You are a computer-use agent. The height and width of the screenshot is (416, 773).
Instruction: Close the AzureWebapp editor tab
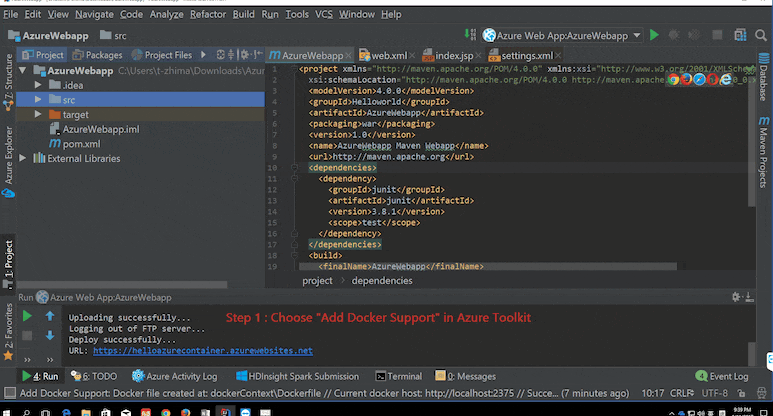click(349, 56)
